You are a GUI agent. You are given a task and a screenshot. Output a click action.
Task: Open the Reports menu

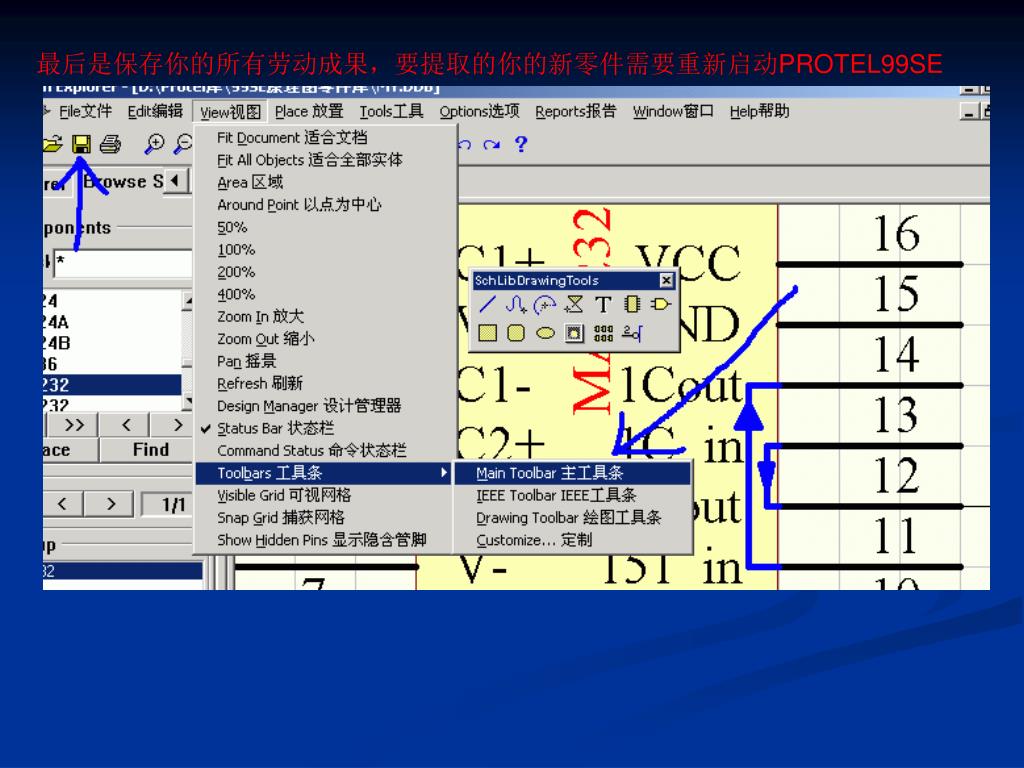pos(575,112)
